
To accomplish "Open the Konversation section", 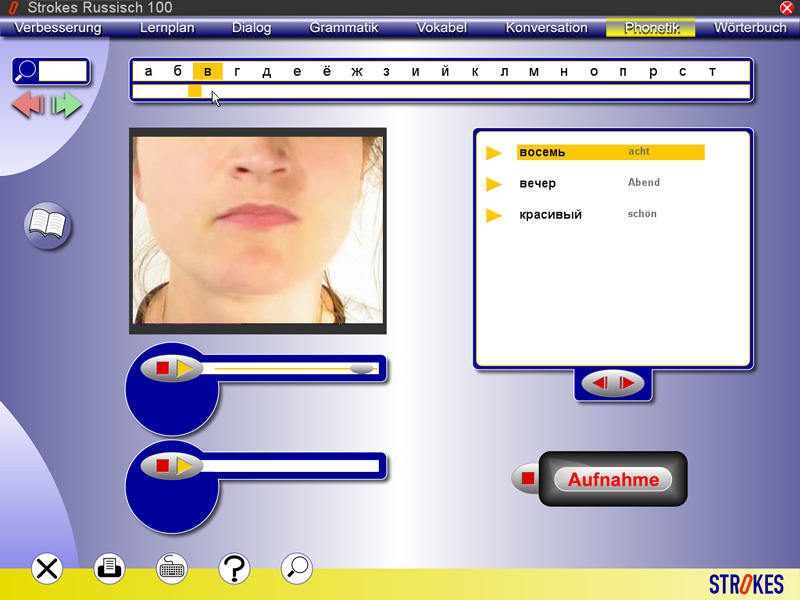I will tap(546, 28).
